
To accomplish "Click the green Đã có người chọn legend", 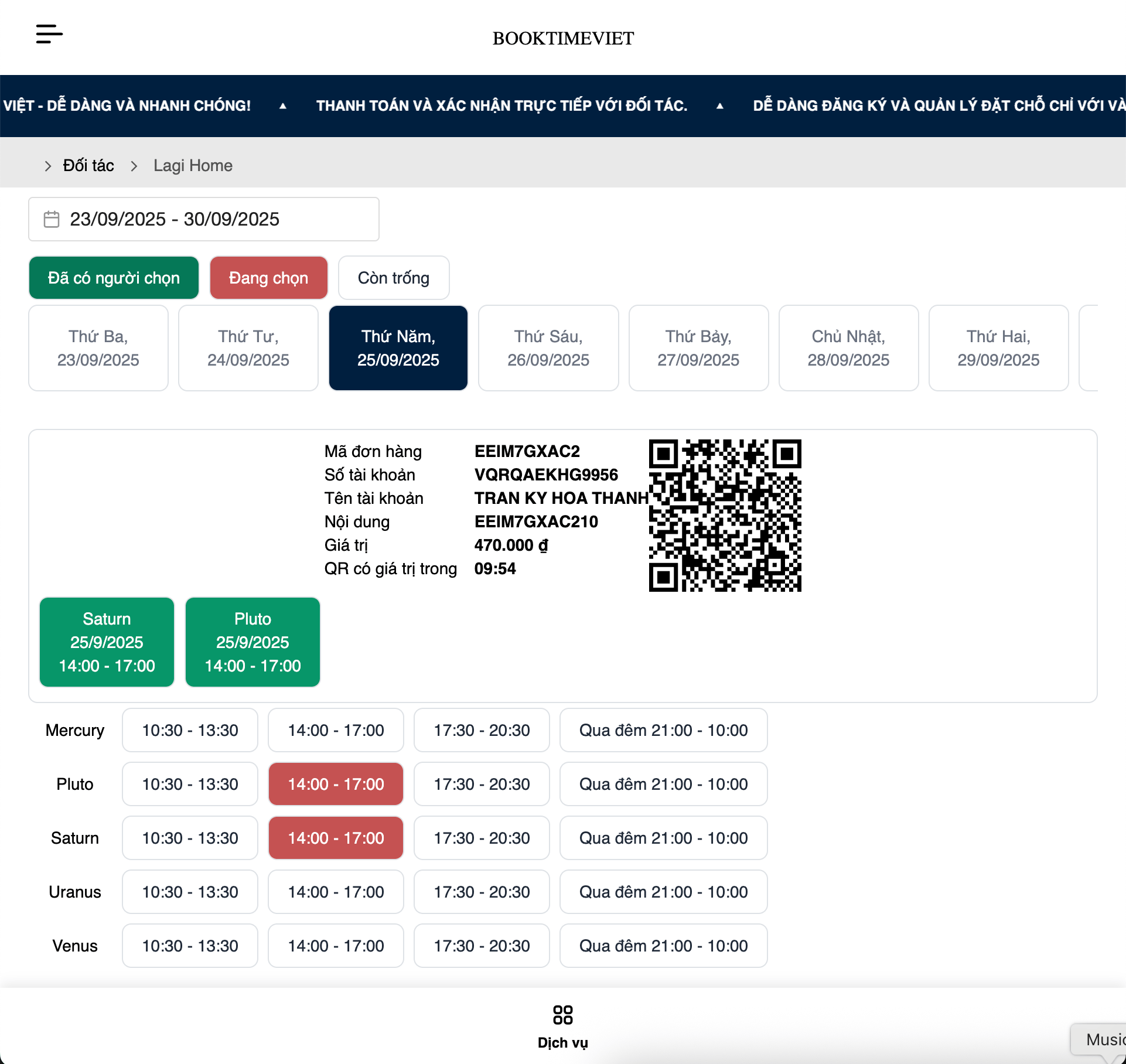I will tap(114, 278).
